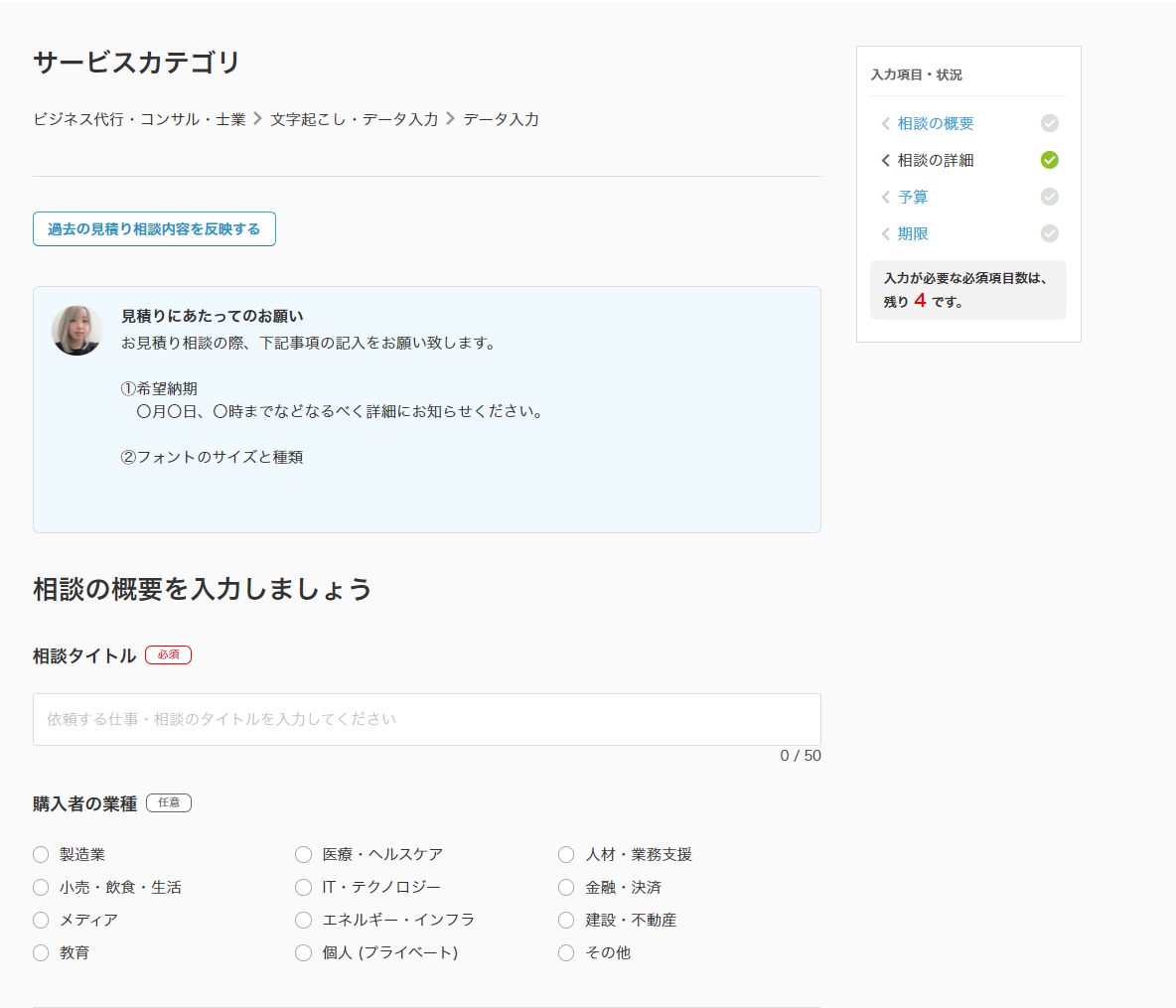1176x1008 pixels.
Task: Expand the 期限 section via its chevron
Action: [x=885, y=233]
